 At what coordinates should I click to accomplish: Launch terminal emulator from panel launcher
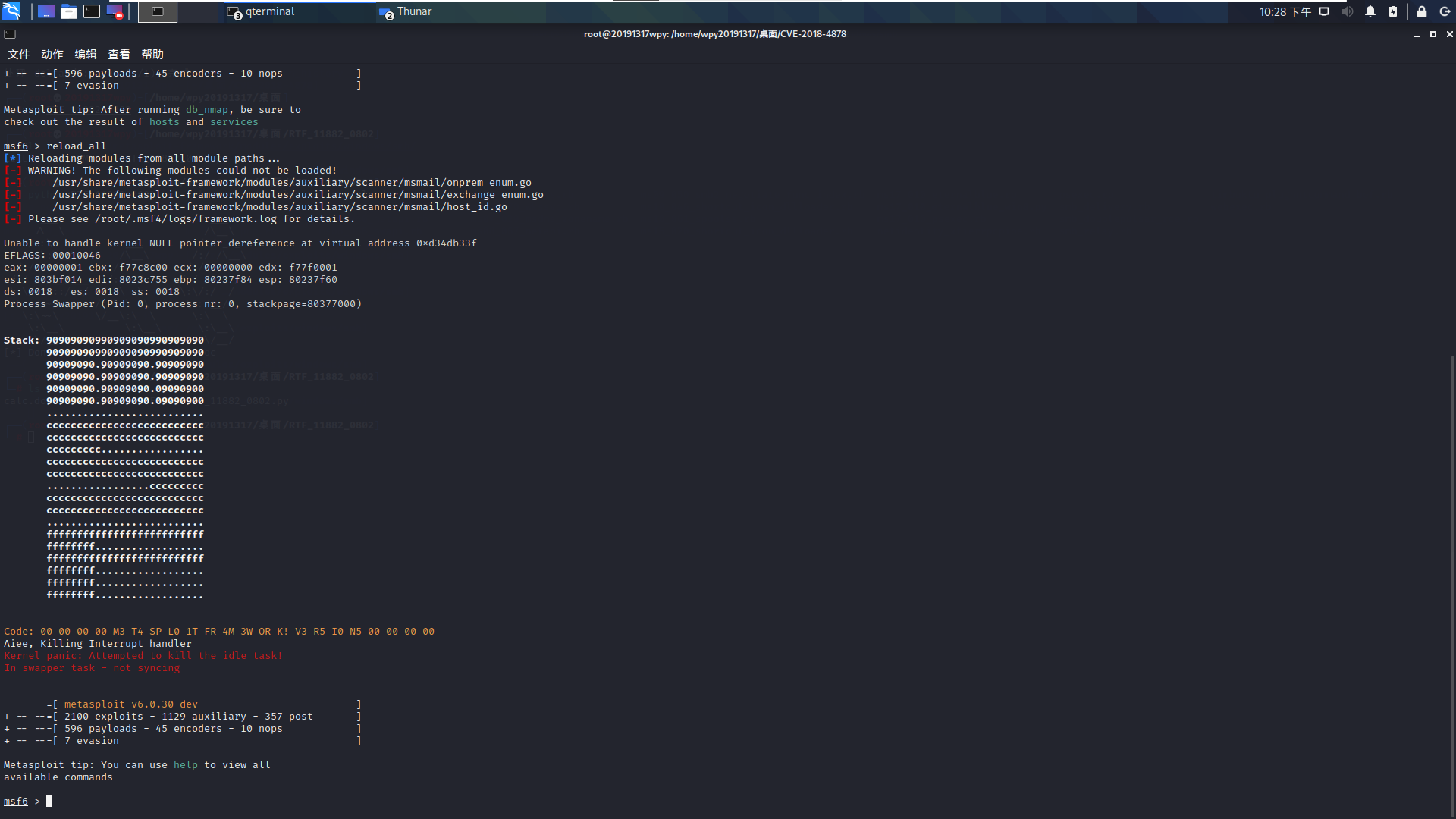(x=92, y=11)
